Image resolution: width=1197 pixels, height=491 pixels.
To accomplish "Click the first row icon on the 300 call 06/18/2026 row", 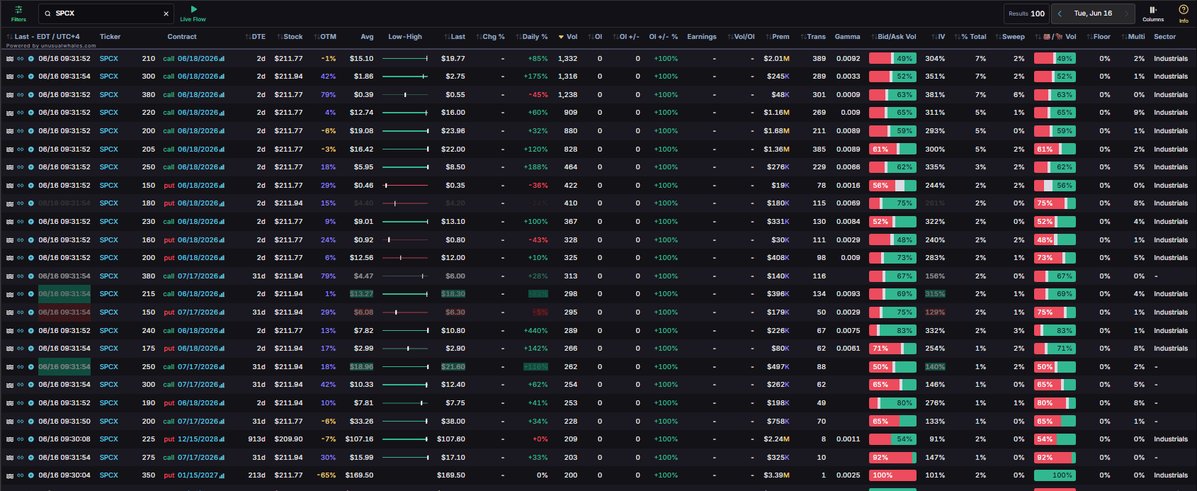I will [10, 76].
